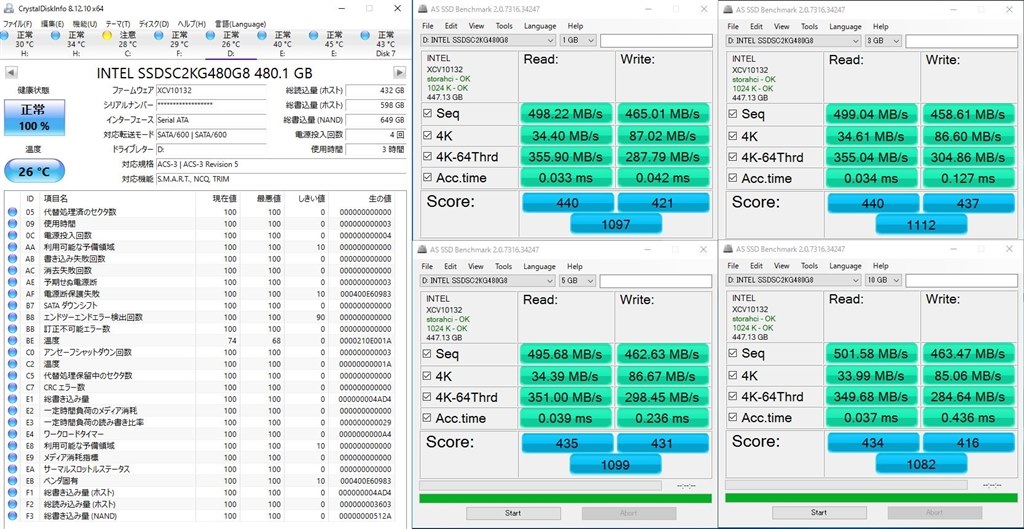The image size is (1024, 529).
Task: Click the status circle of SMART row AC
Action: (12, 270)
